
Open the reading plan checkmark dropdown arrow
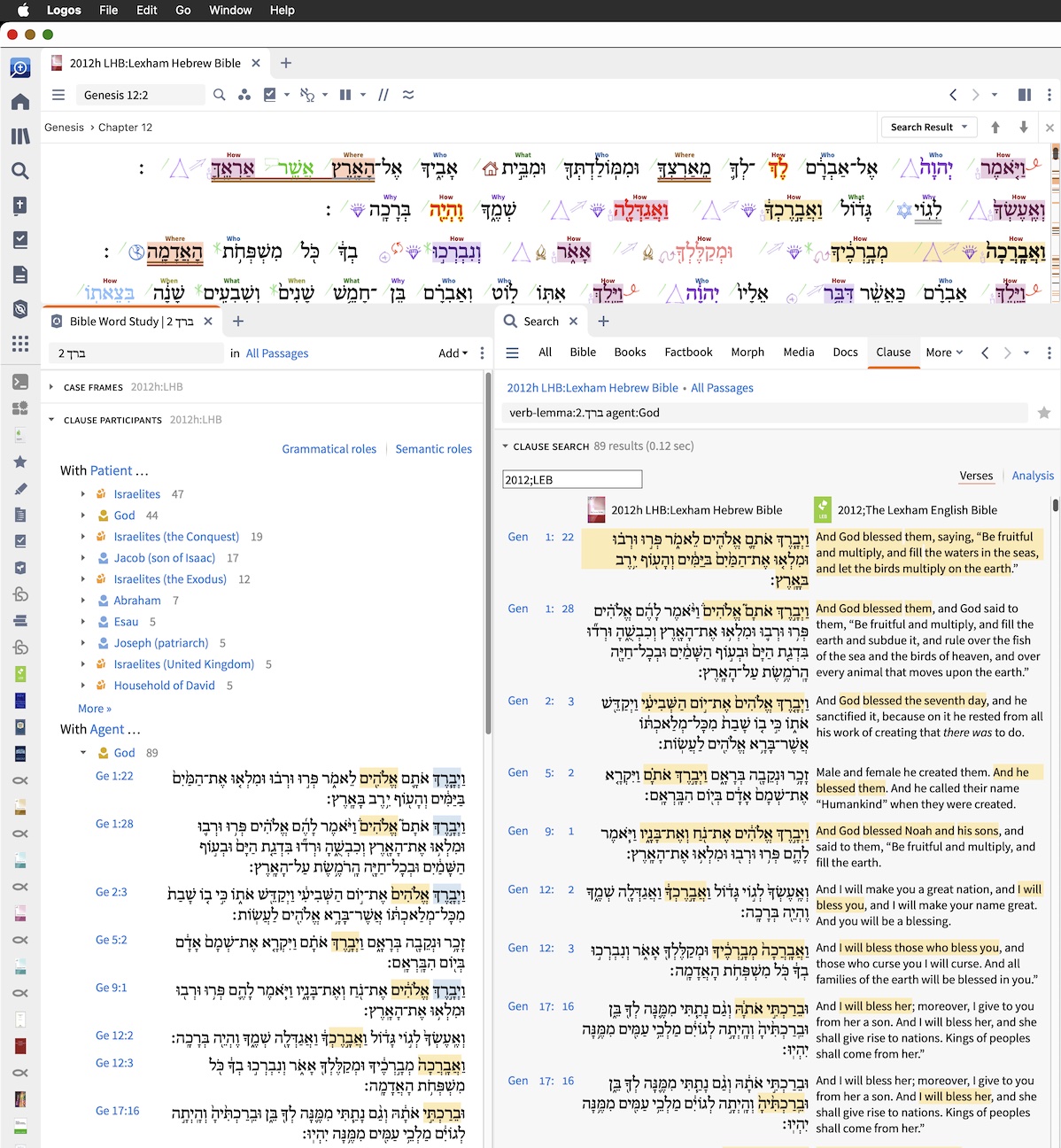click(x=287, y=95)
